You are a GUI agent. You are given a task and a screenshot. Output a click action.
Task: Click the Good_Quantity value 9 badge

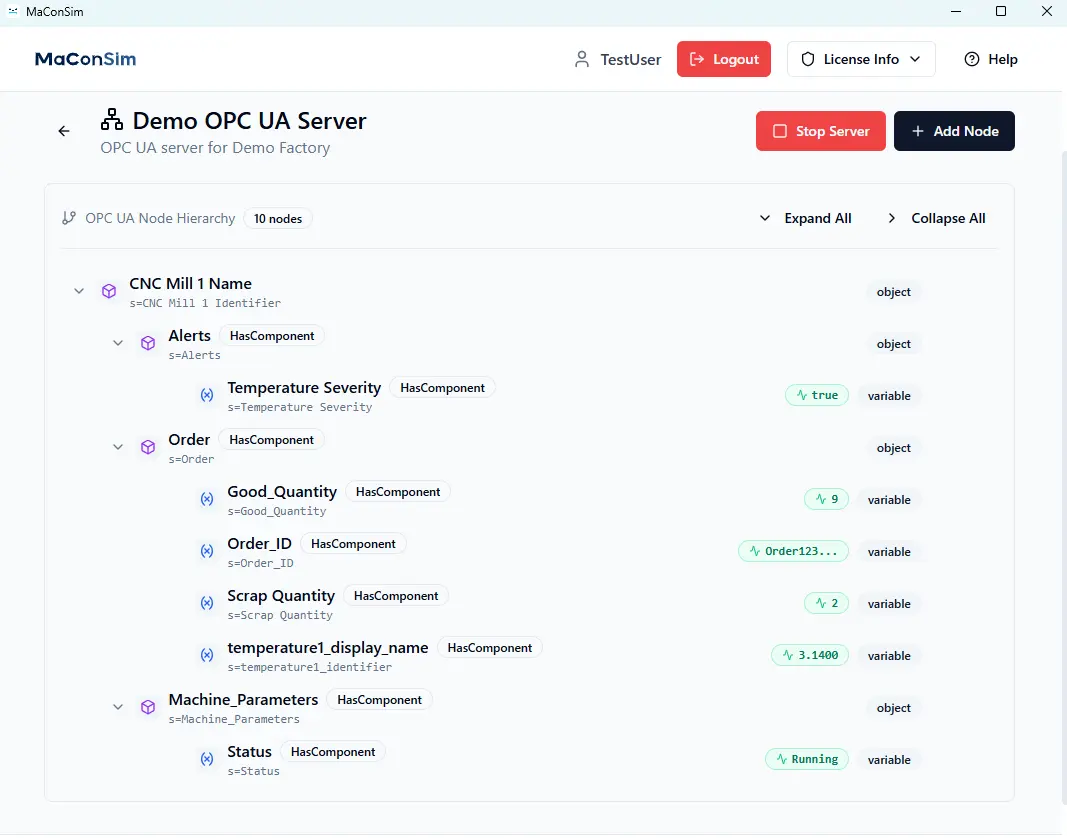[826, 499]
